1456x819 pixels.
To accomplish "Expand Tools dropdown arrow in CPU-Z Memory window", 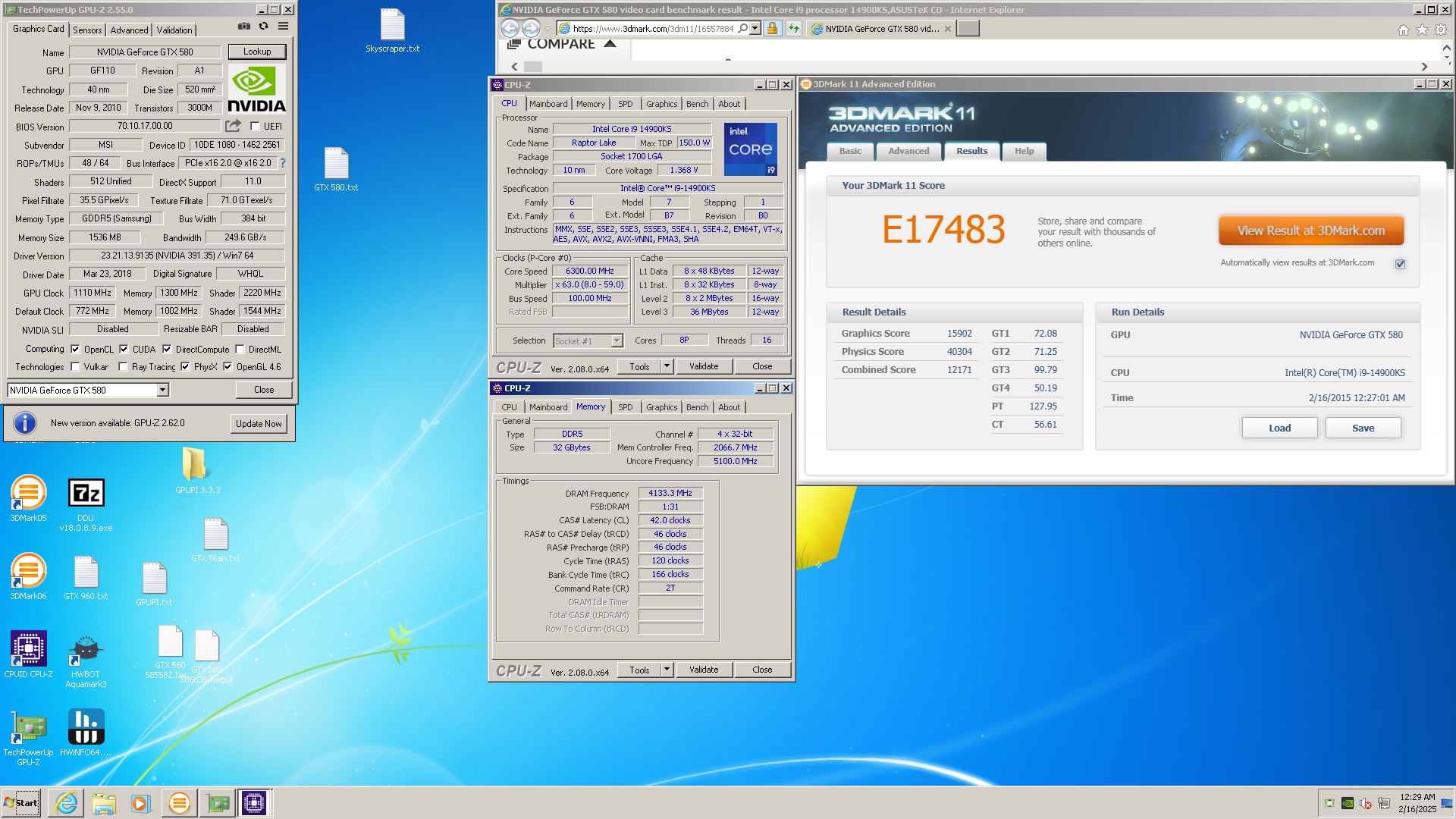I will tap(667, 670).
